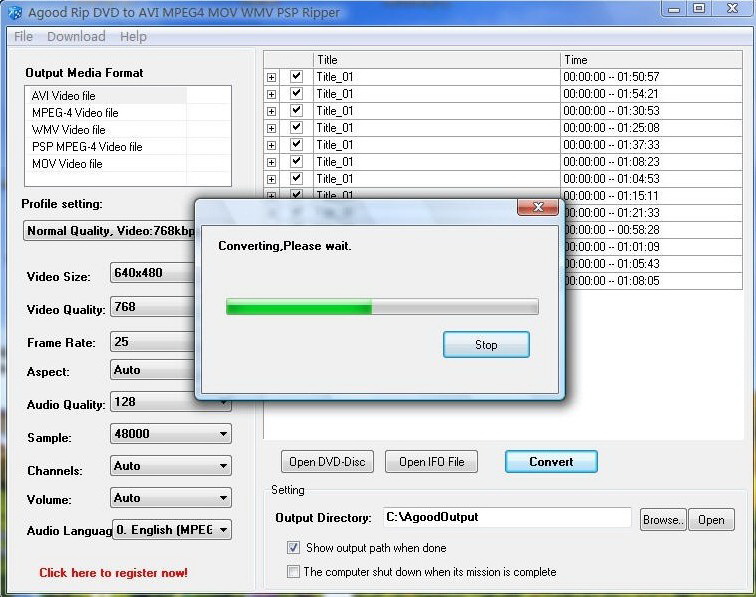Enable computer shut down when mission complete
Viewport: 756px width, 597px height.
(293, 571)
